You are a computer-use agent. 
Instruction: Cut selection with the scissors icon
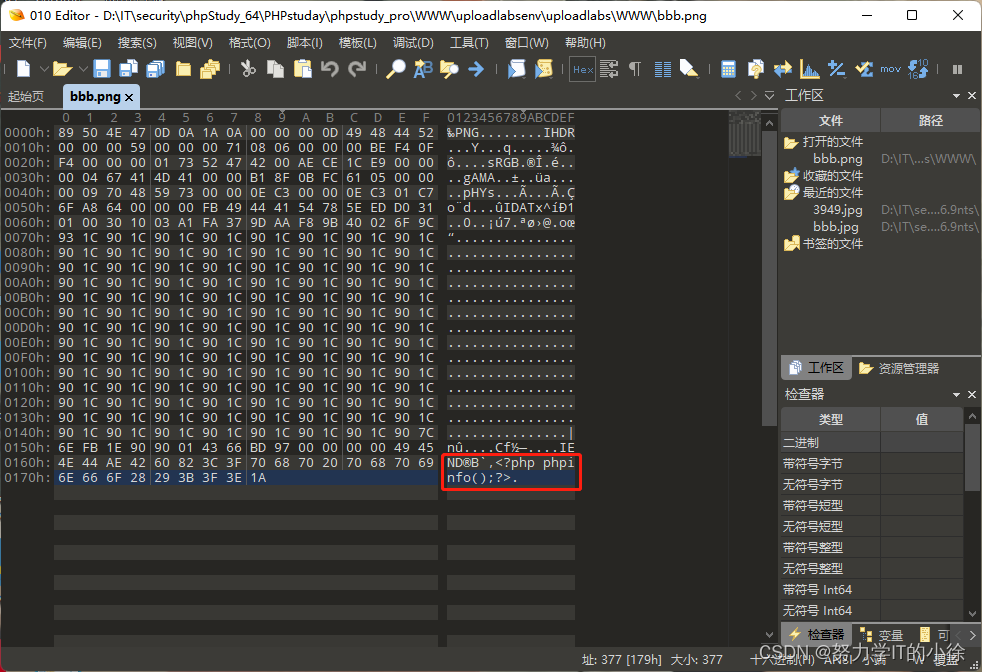click(x=248, y=68)
